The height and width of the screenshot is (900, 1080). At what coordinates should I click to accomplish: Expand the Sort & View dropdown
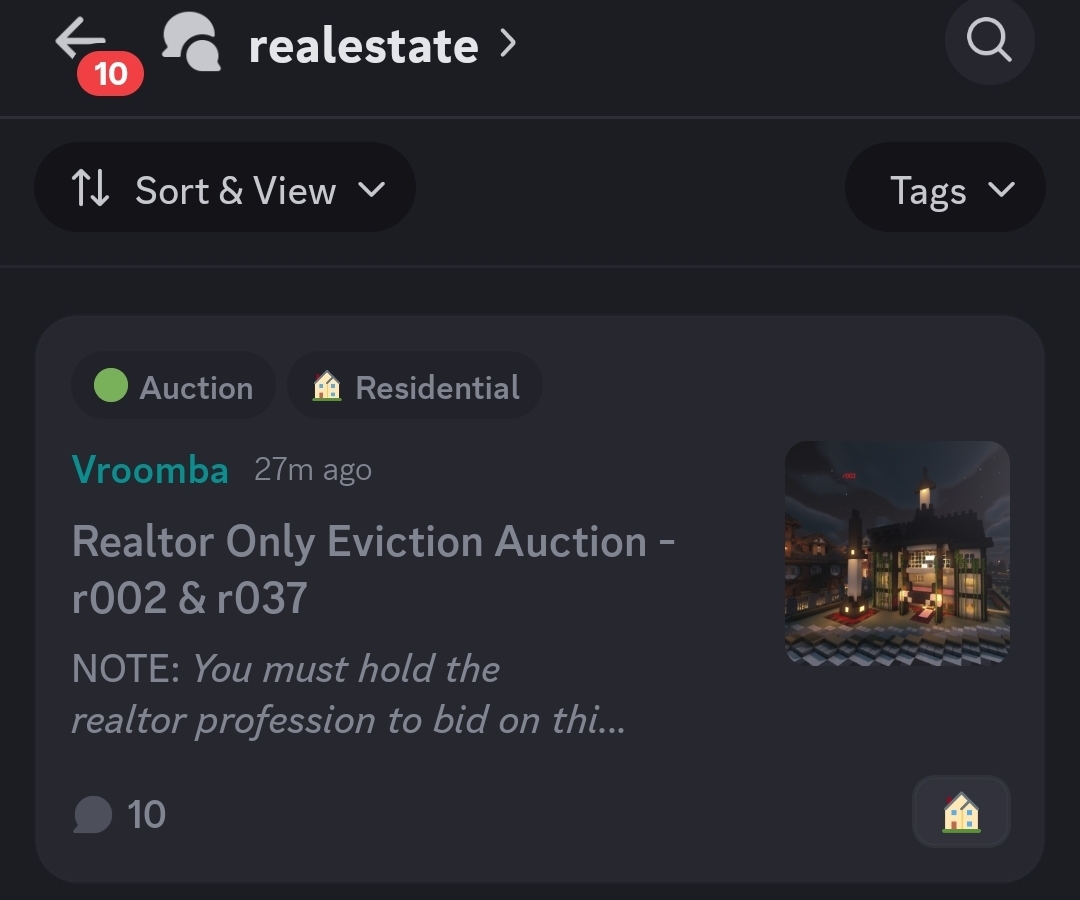(x=225, y=187)
